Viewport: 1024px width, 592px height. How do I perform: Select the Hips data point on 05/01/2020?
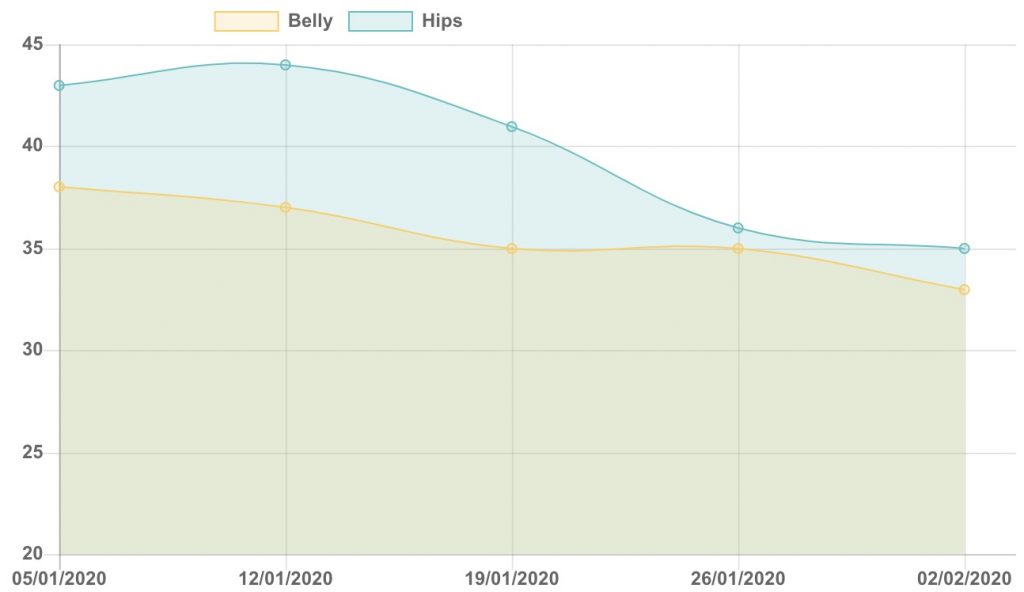click(x=59, y=86)
